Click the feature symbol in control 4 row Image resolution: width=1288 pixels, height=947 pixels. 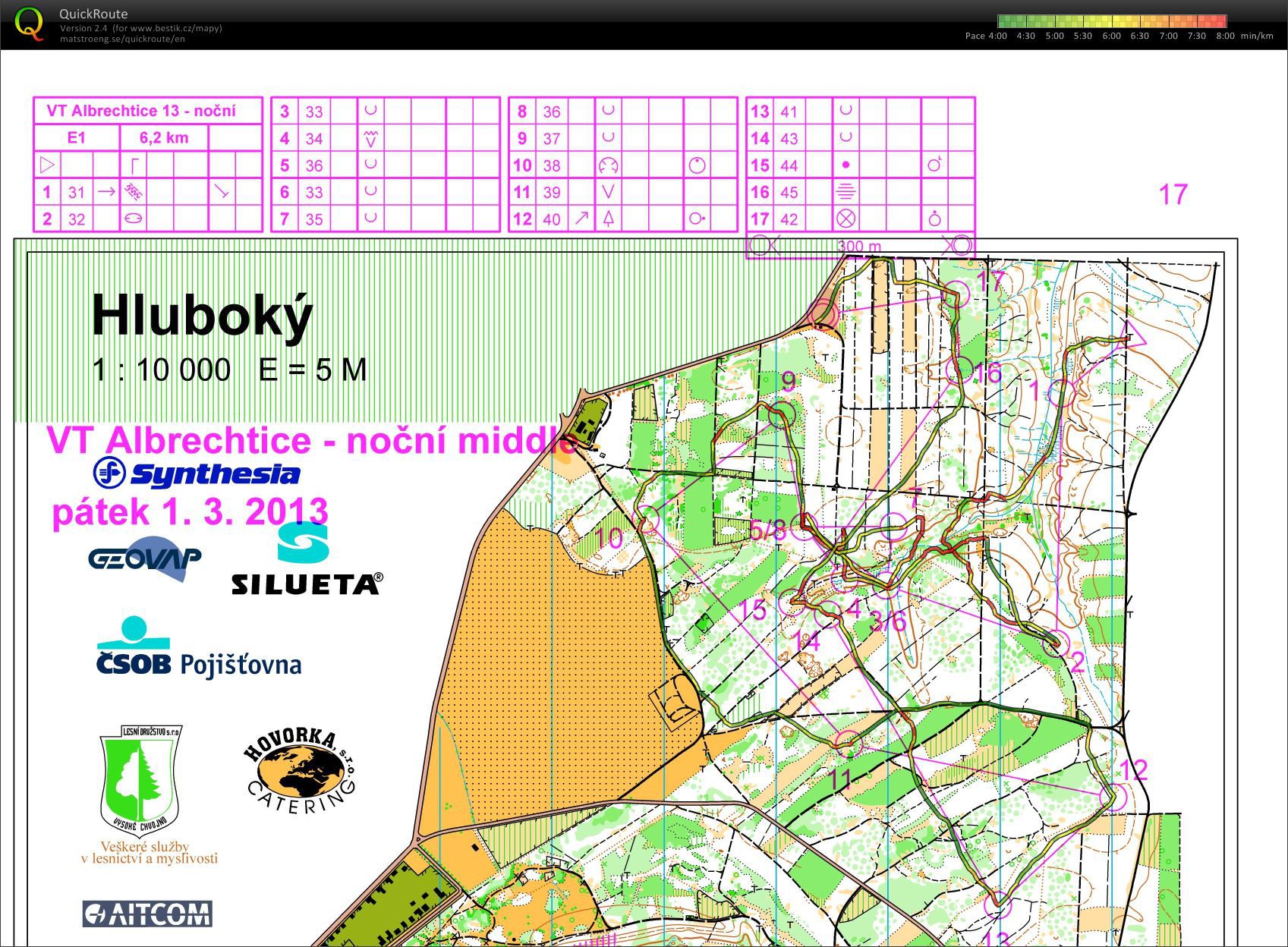[x=370, y=138]
